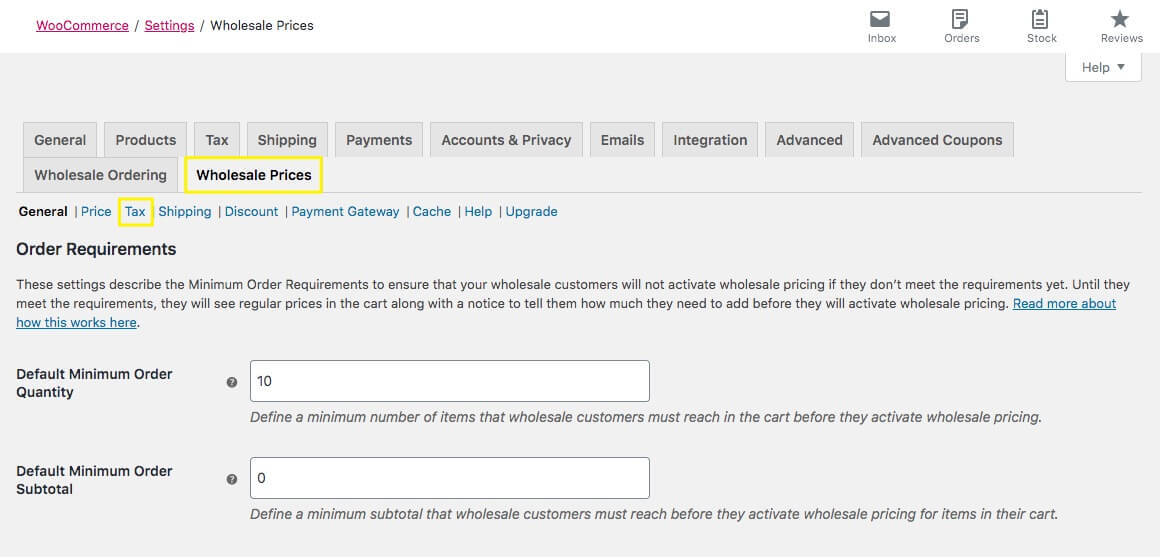Click WooCommerce breadcrumb link
Image resolution: width=1160 pixels, height=557 pixels.
click(82, 25)
